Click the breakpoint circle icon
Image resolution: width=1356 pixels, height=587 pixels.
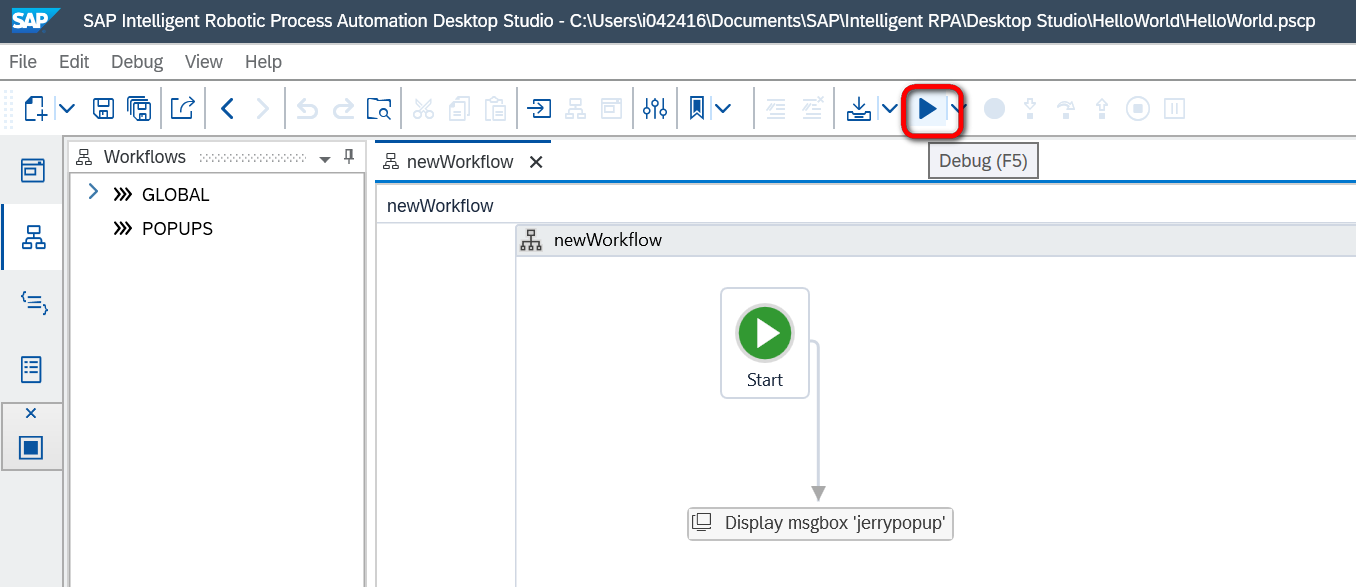click(x=994, y=108)
